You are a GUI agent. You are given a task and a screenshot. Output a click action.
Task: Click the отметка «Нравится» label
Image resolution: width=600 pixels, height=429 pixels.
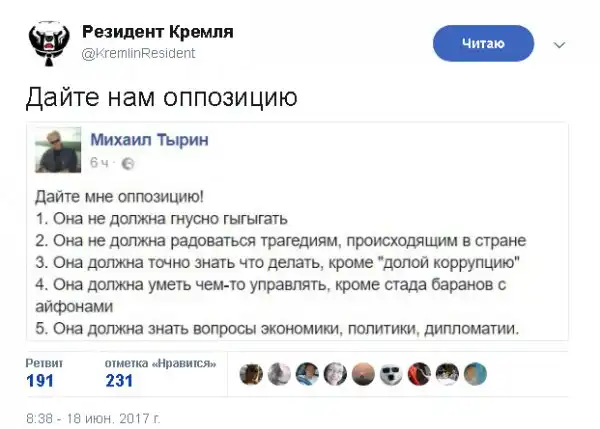160,362
